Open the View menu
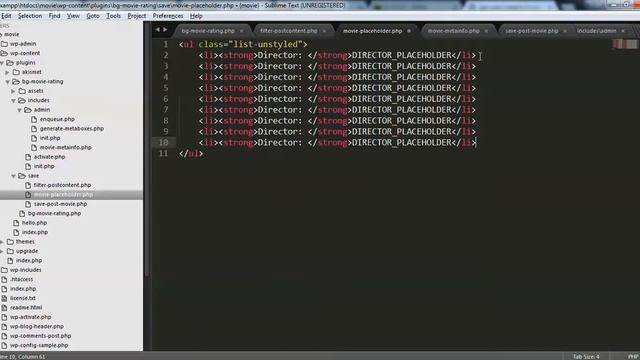The width and height of the screenshot is (640, 360). pos(73,16)
